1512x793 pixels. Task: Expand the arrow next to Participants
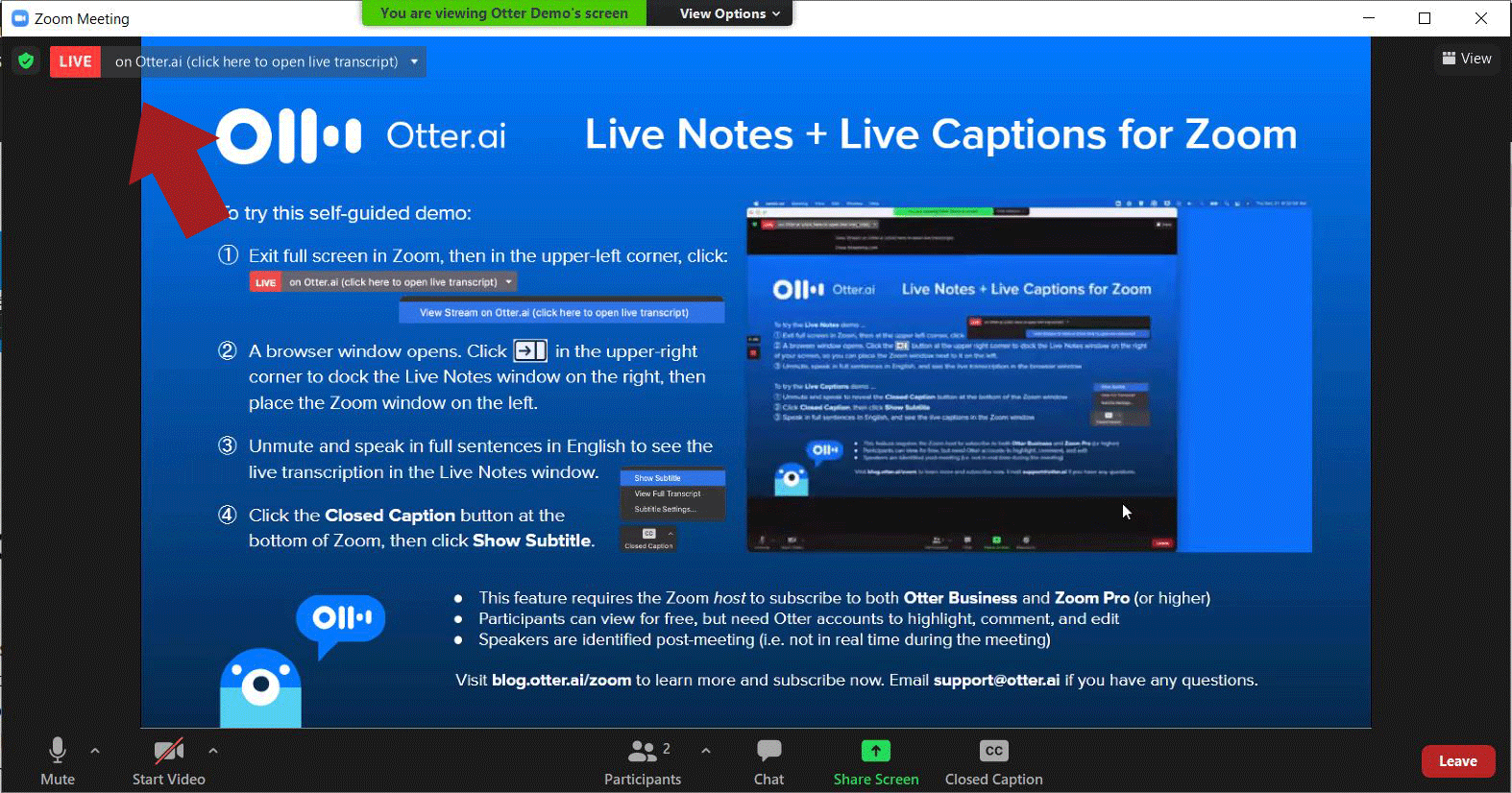(706, 751)
